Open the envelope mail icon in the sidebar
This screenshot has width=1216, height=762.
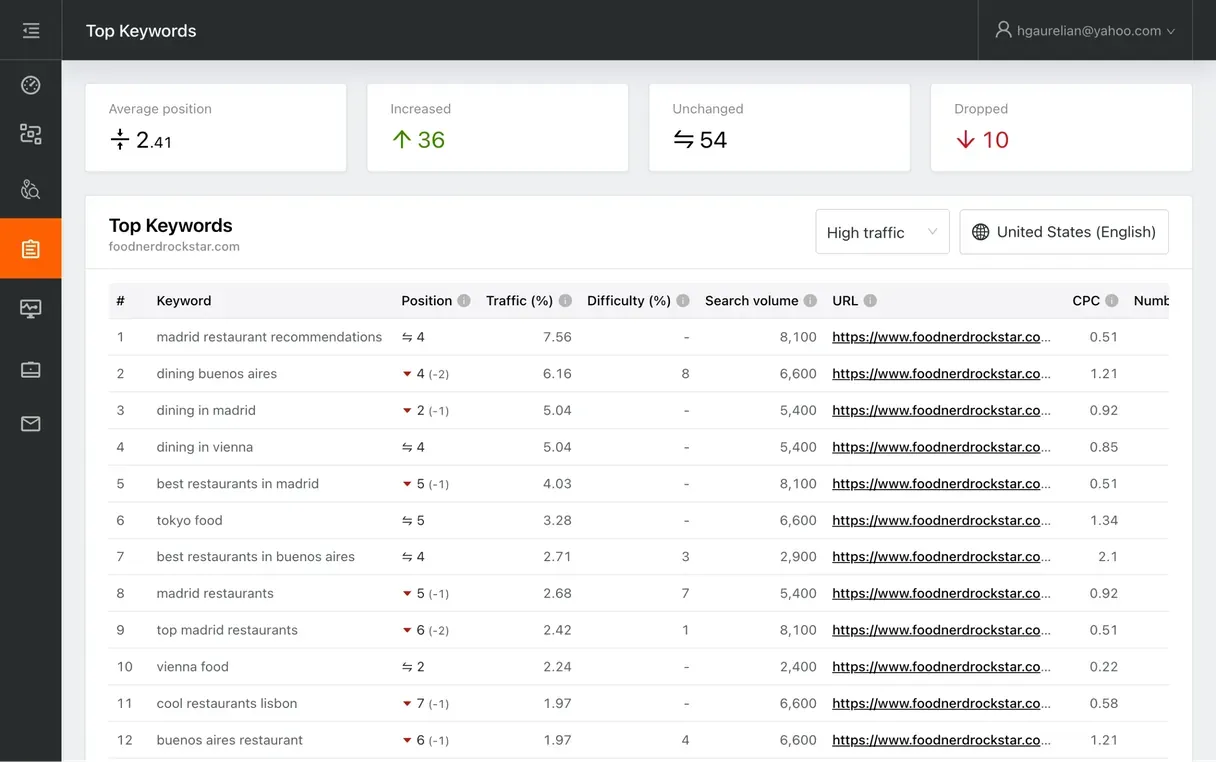click(31, 423)
